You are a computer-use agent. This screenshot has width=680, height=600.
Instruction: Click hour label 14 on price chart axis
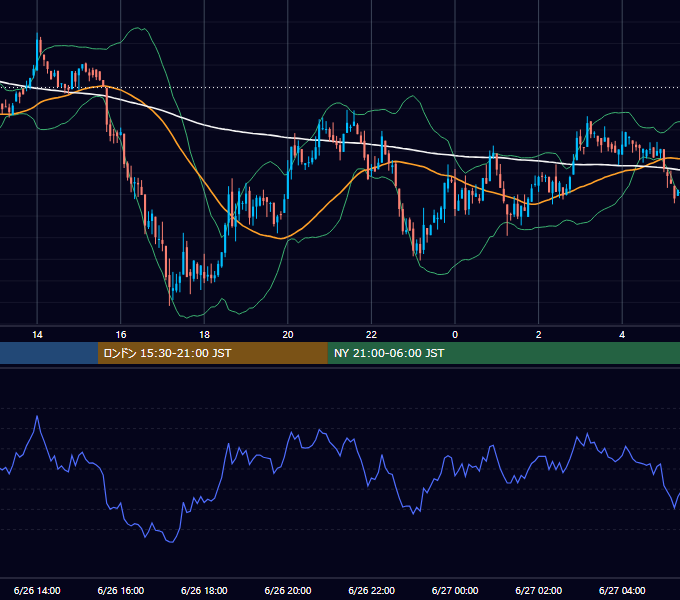pyautogui.click(x=37, y=334)
